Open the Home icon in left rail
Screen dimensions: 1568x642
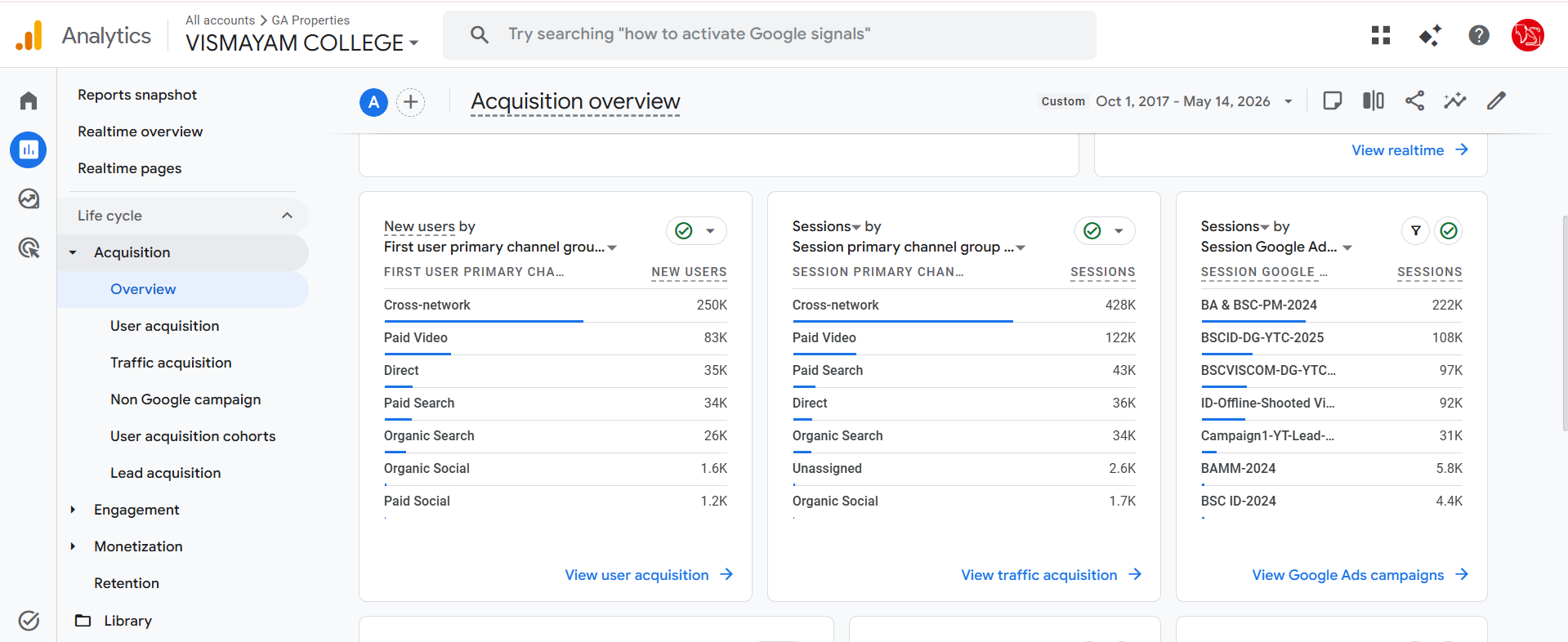click(29, 100)
